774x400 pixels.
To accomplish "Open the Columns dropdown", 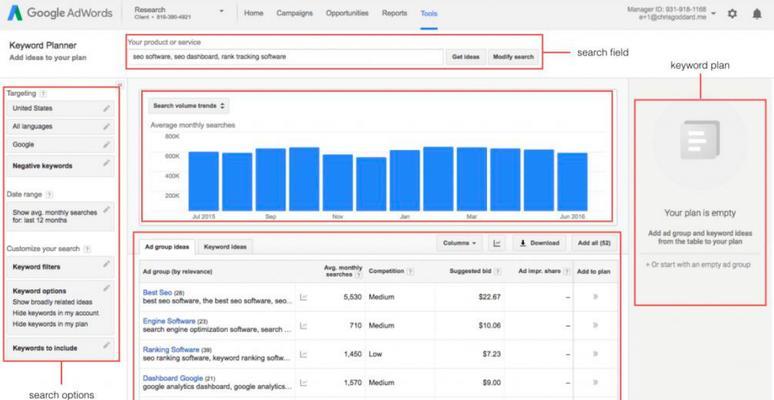I will tap(460, 243).
